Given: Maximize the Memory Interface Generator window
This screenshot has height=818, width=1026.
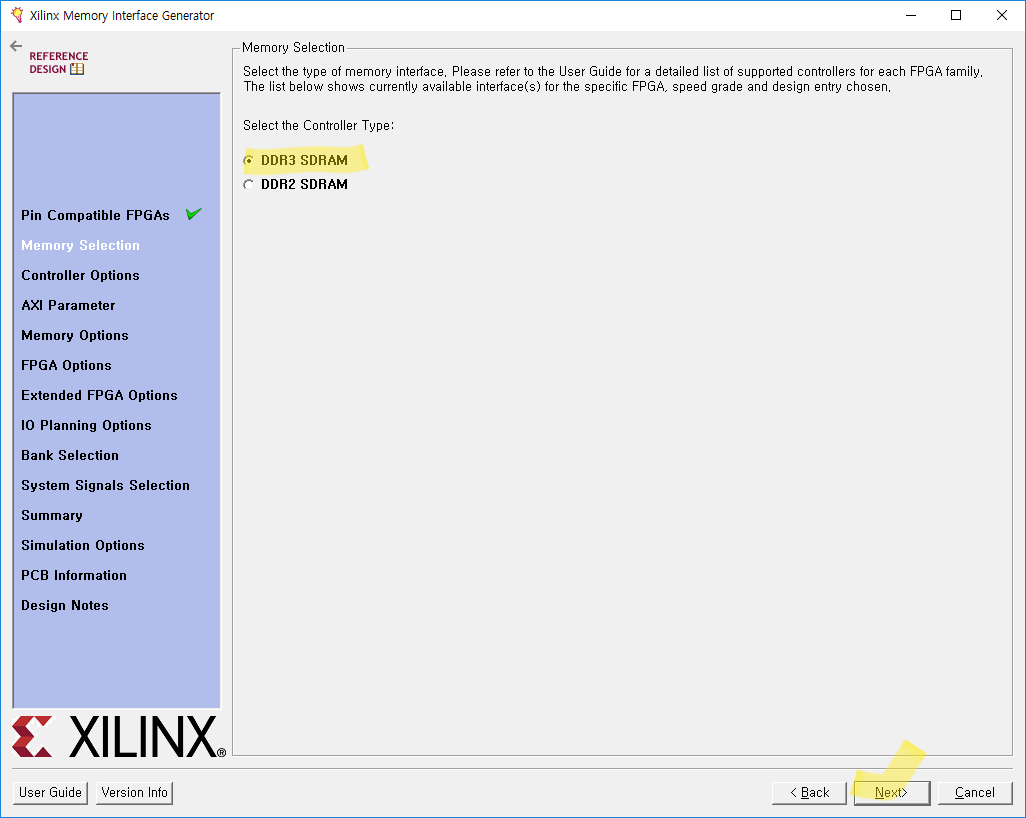Looking at the screenshot, I should pyautogui.click(x=956, y=15).
